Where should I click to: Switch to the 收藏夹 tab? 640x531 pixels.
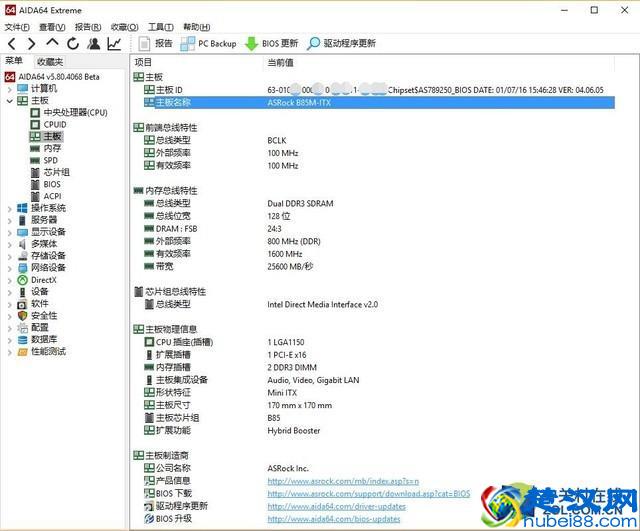(x=50, y=62)
